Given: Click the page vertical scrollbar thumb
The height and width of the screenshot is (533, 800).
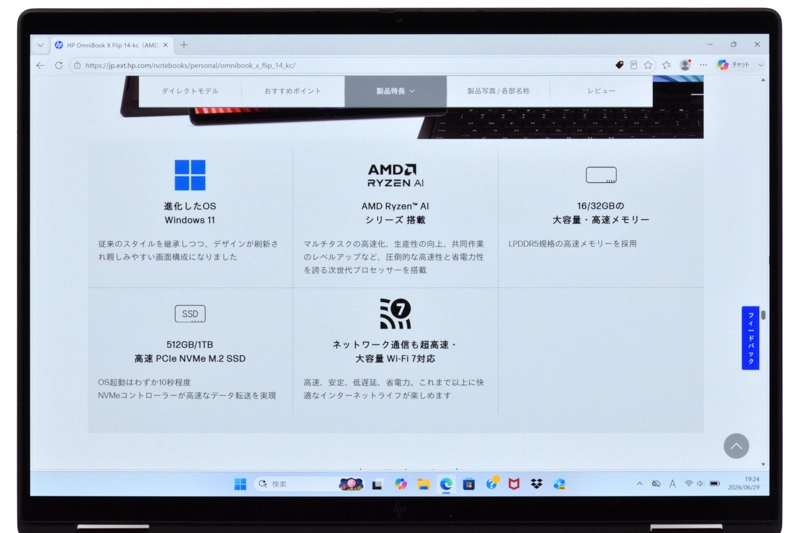Looking at the screenshot, I should coord(763,315).
